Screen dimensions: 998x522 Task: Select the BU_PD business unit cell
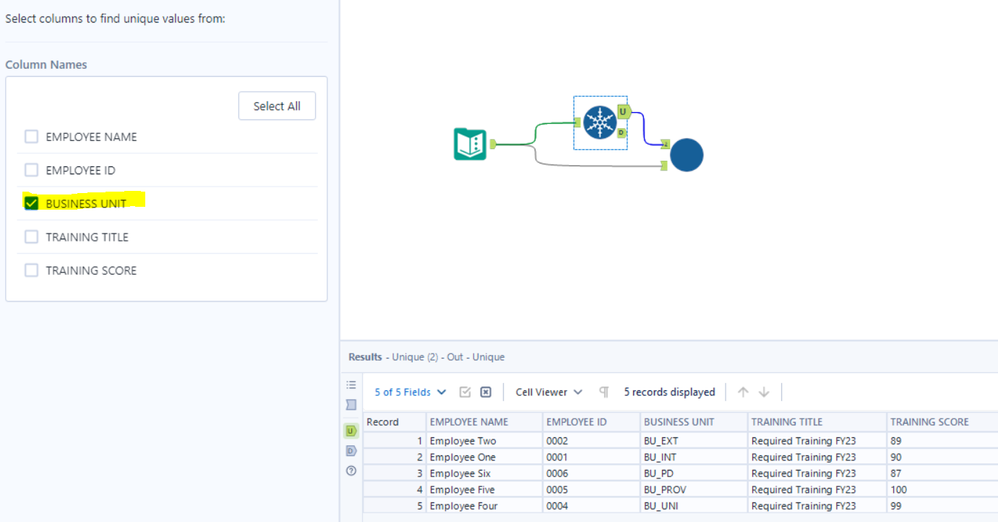694,473
